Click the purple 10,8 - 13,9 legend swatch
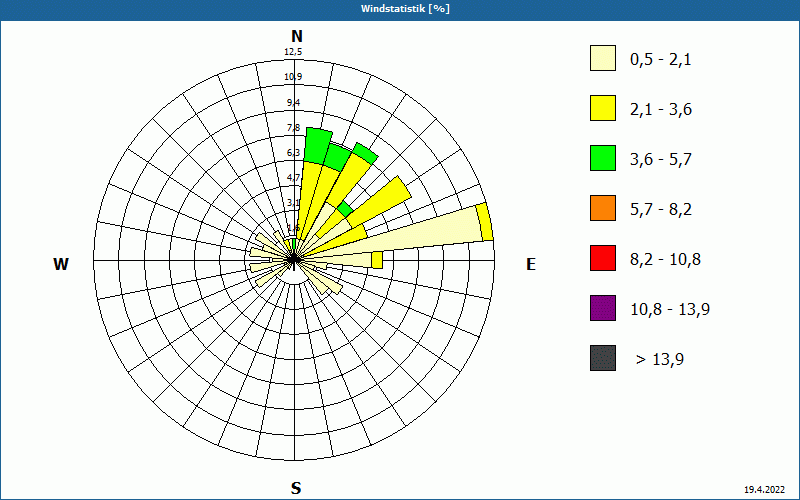800x500 pixels. [603, 308]
